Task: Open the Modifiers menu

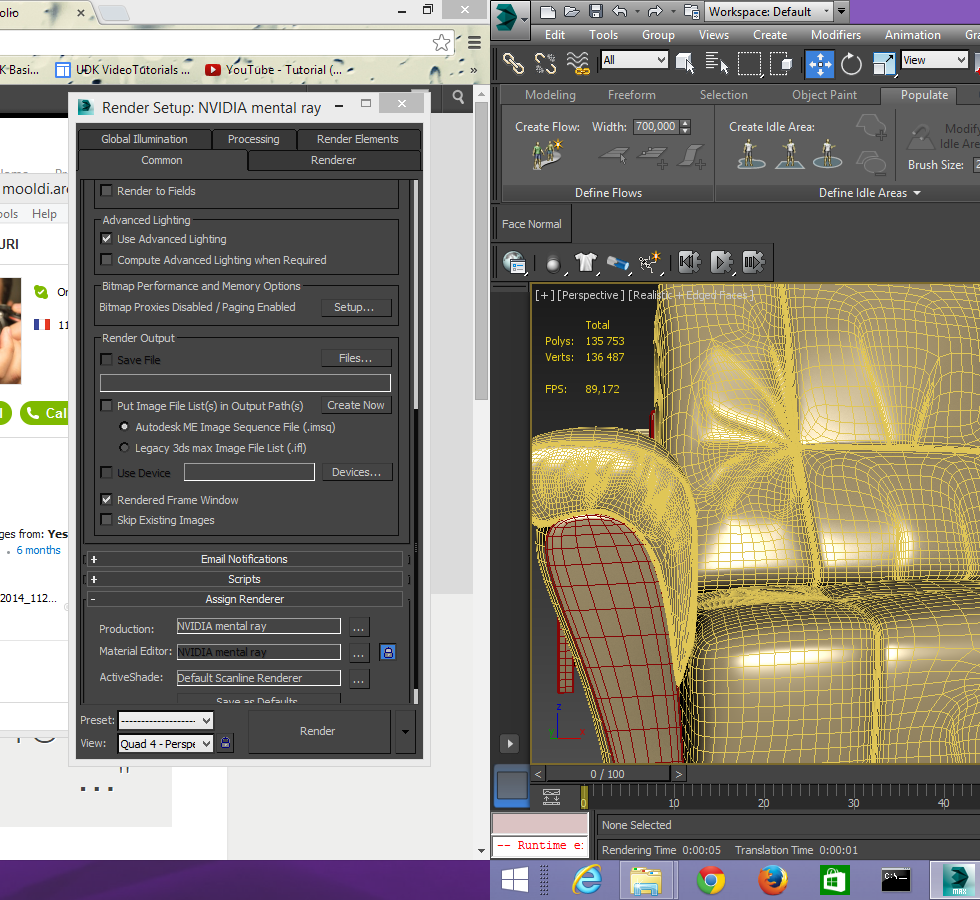Action: (x=836, y=35)
